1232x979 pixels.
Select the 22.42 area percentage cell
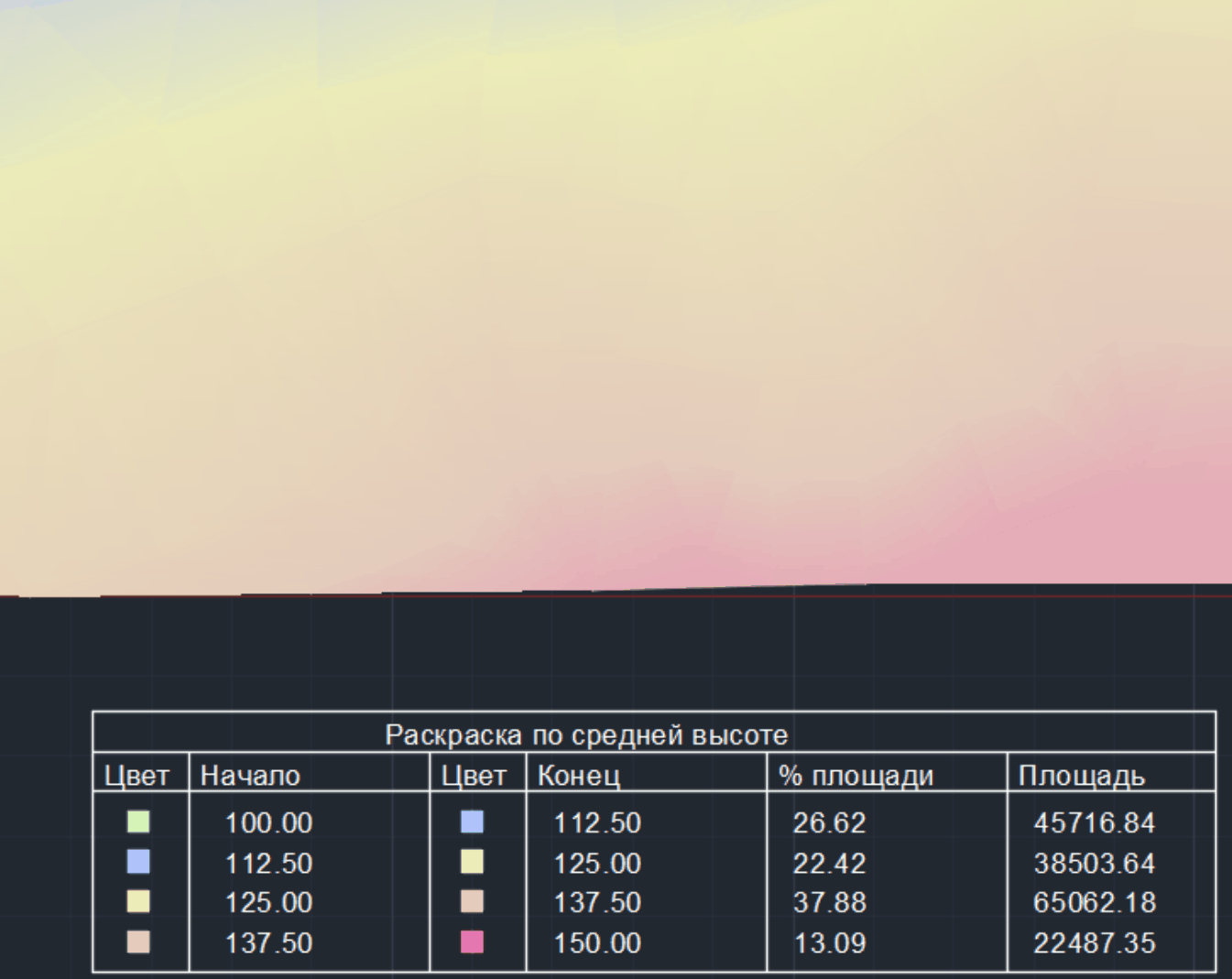pyautogui.click(x=829, y=863)
